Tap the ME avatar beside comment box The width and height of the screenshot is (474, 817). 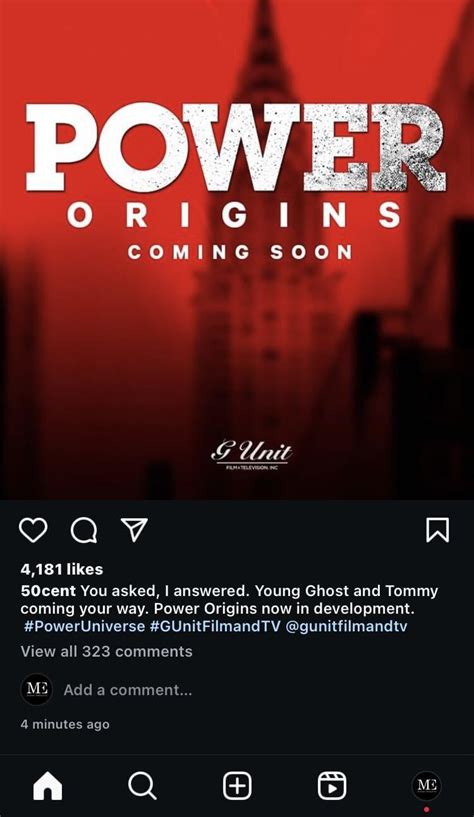click(36, 689)
